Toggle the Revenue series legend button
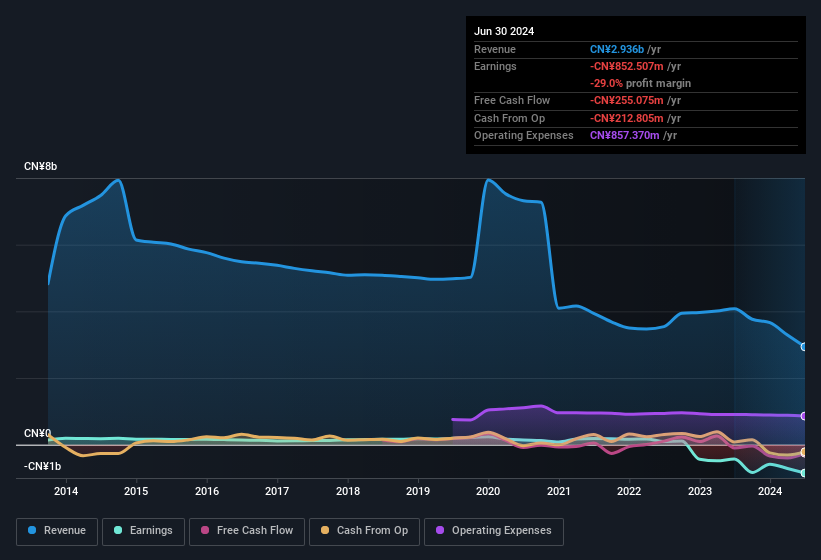Viewport: 821px width, 560px height. point(57,531)
